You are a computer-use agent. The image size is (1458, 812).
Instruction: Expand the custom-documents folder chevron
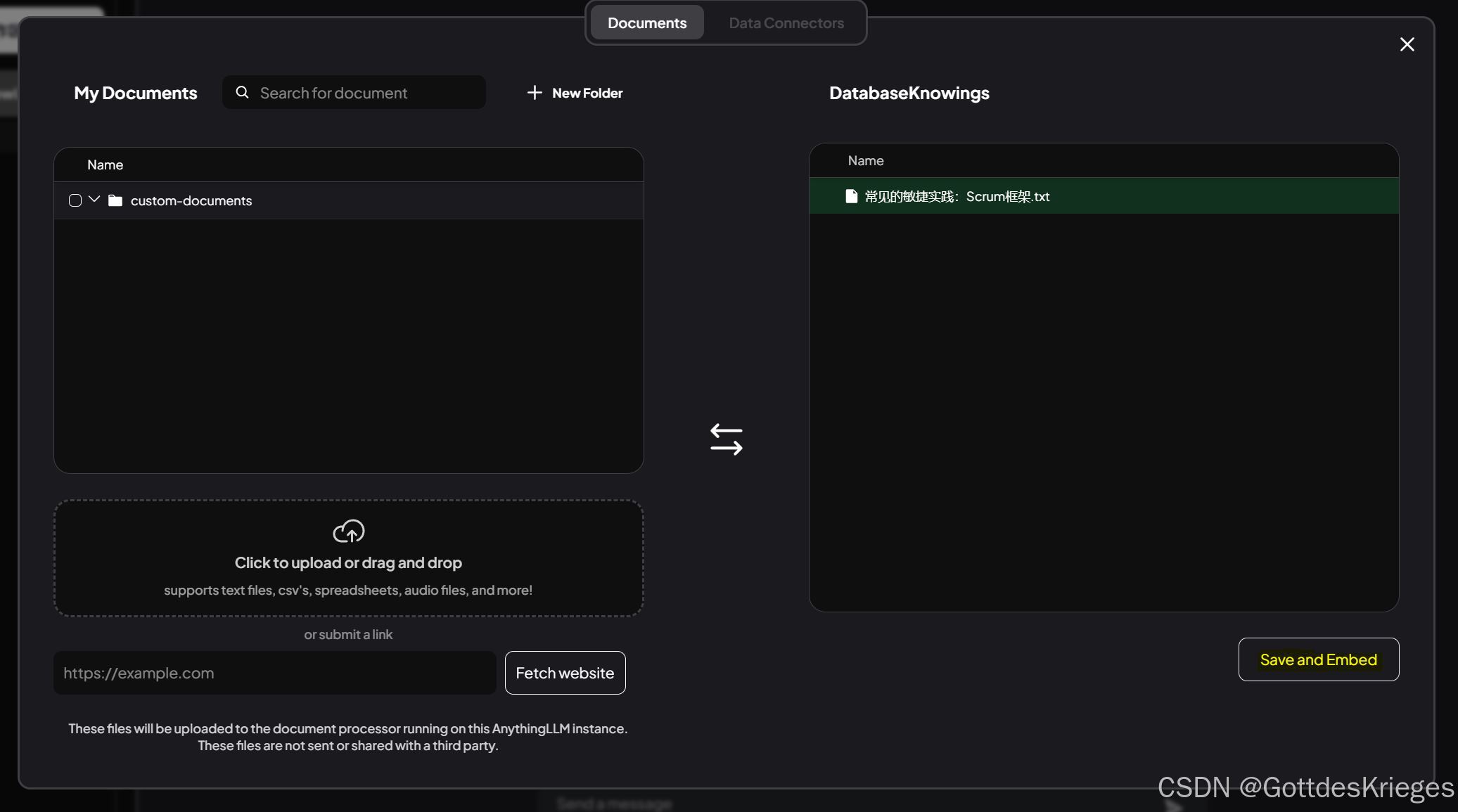94,200
